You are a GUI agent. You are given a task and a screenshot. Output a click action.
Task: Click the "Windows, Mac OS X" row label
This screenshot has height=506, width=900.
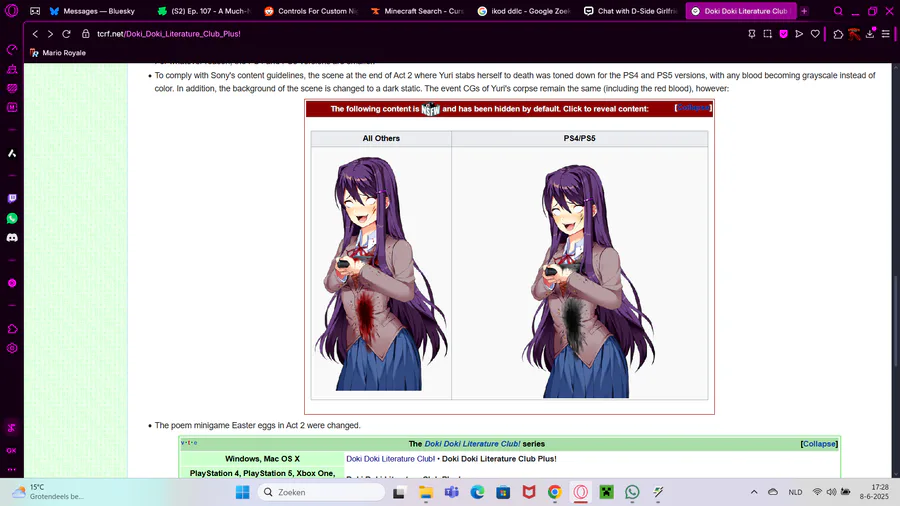(x=262, y=459)
